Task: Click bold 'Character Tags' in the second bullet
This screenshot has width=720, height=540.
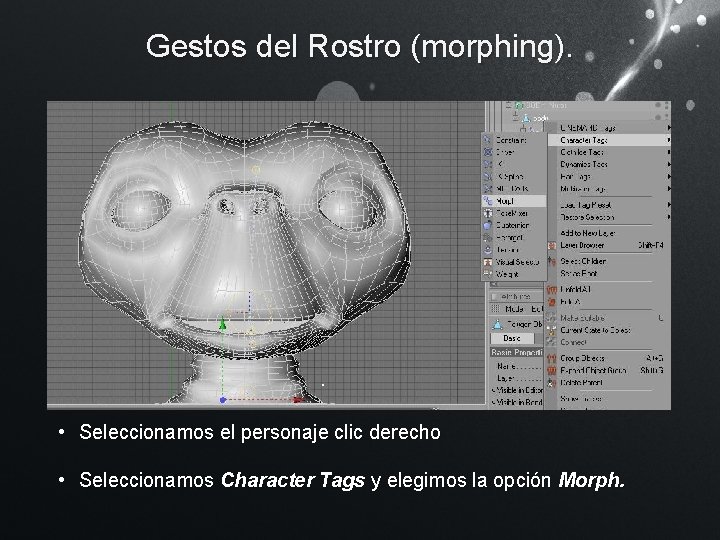Action: click(293, 480)
